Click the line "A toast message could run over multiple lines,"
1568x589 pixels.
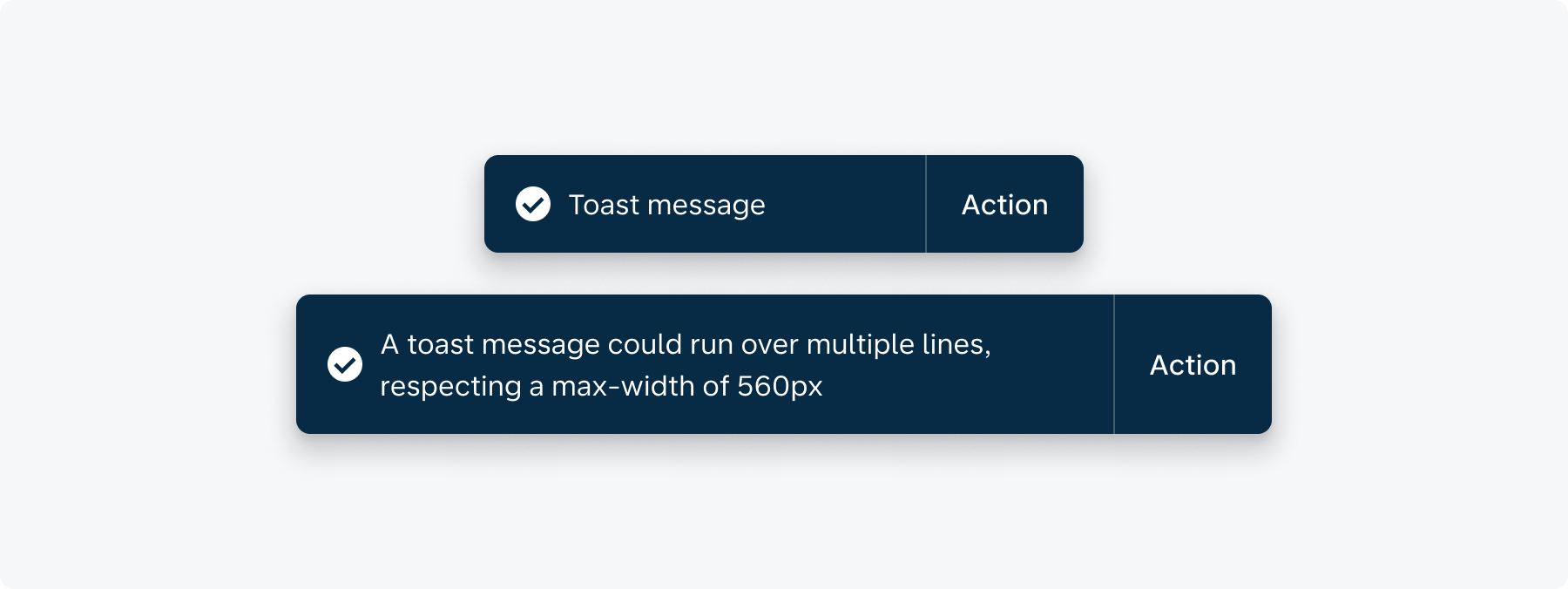(x=686, y=344)
